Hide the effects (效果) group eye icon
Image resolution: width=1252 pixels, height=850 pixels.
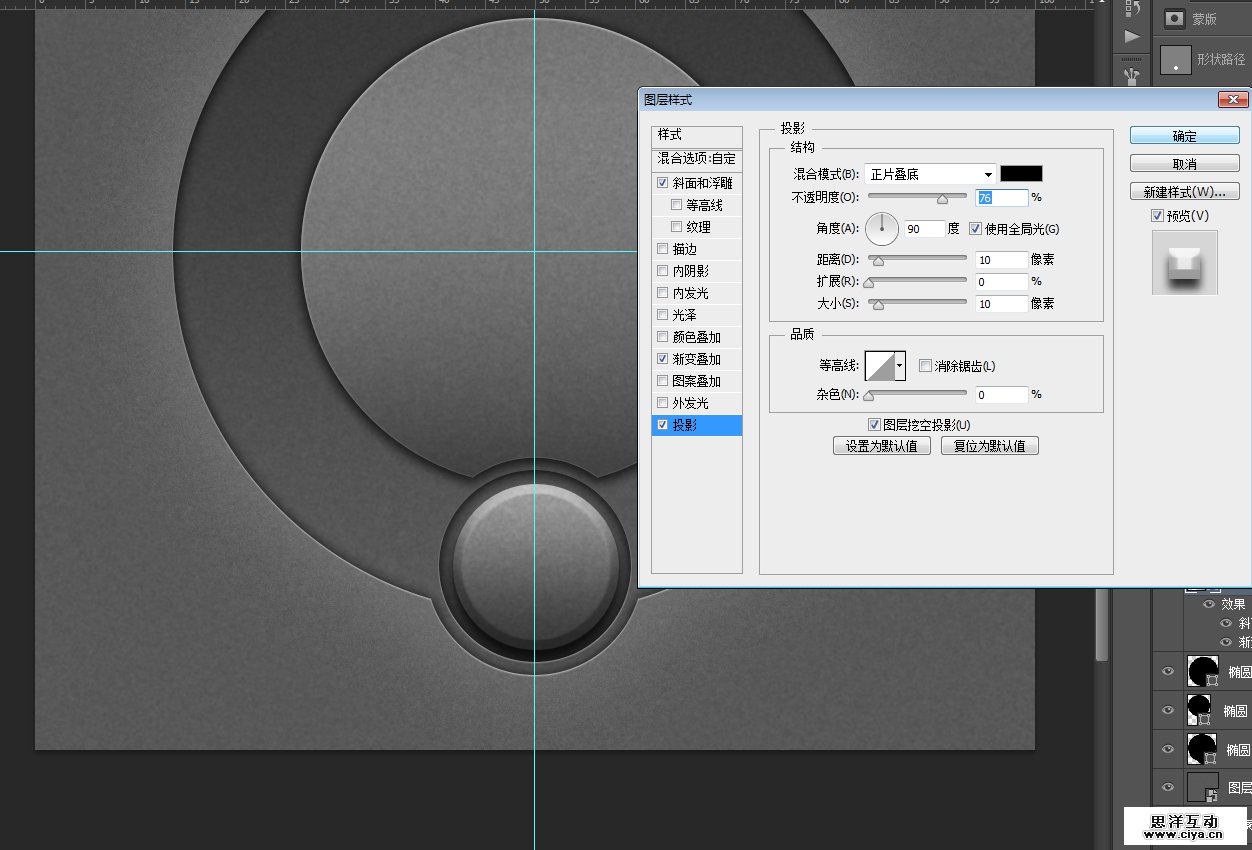(x=1208, y=604)
